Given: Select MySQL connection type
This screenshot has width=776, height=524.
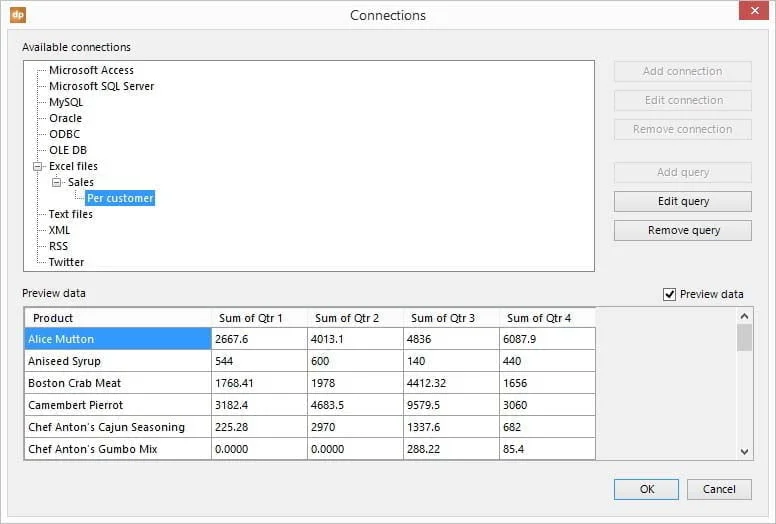Looking at the screenshot, I should point(66,102).
